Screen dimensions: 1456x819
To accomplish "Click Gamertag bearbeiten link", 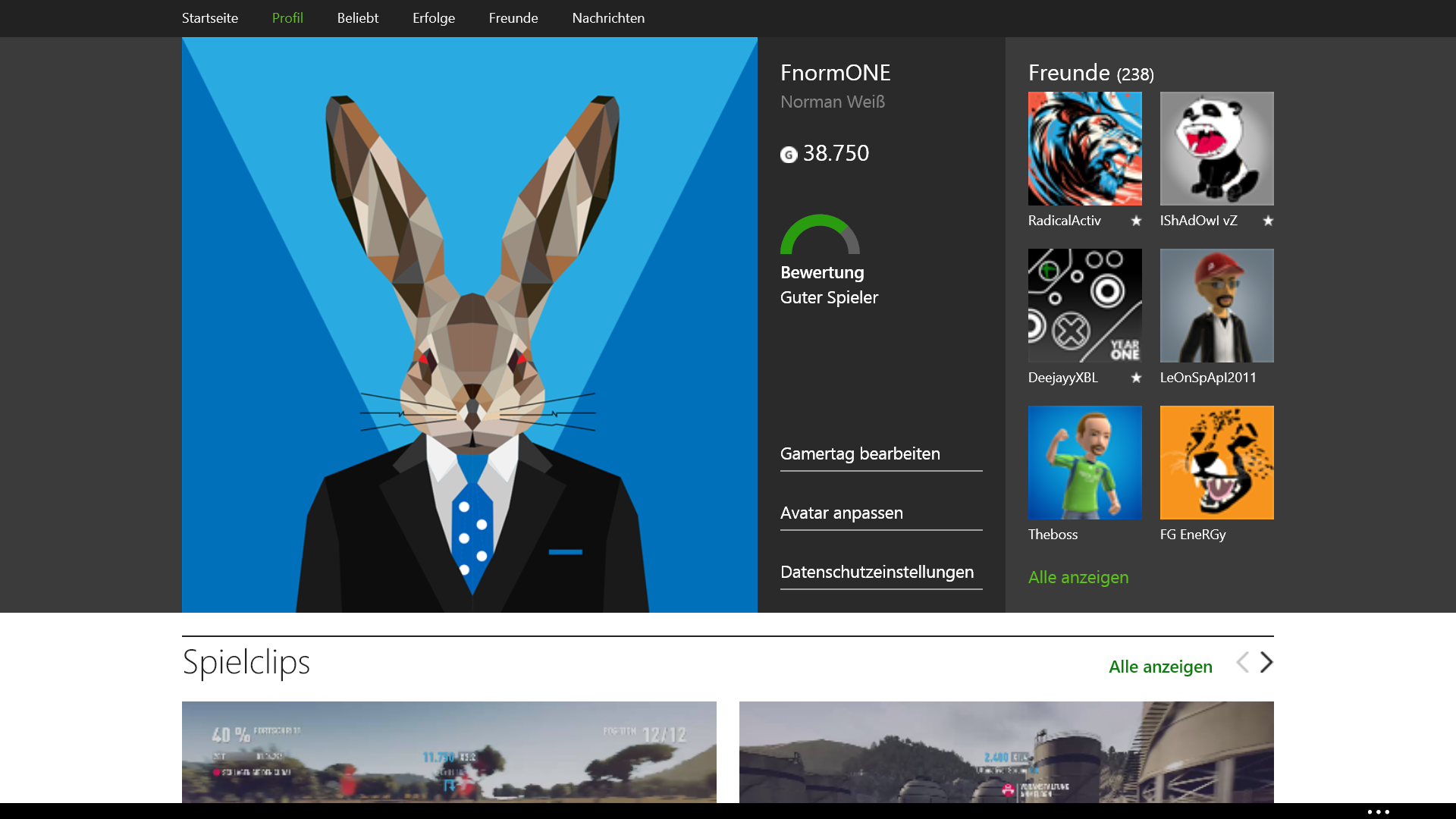I will tap(860, 453).
